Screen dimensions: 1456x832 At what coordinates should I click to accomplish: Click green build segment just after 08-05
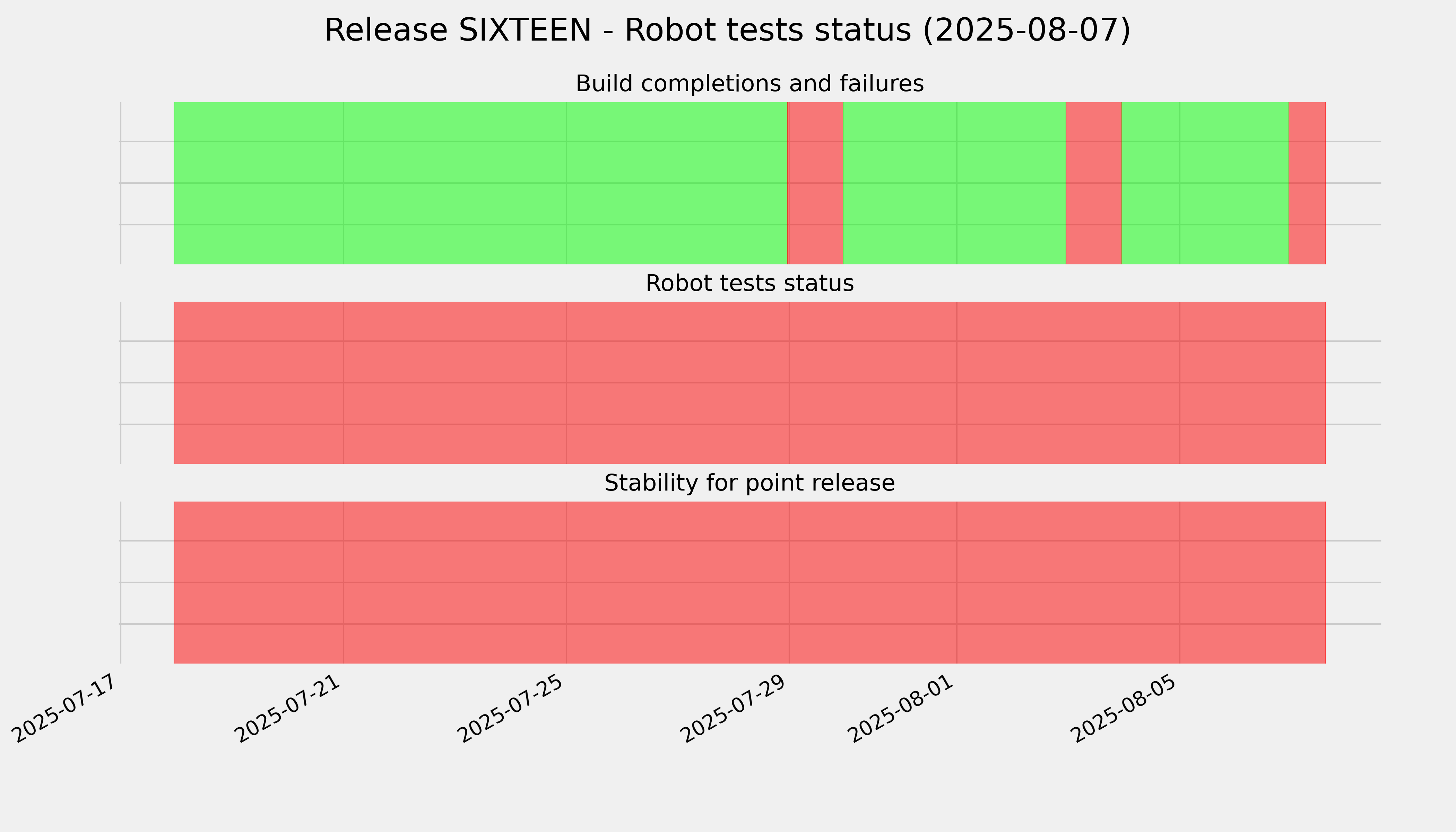point(1234,183)
